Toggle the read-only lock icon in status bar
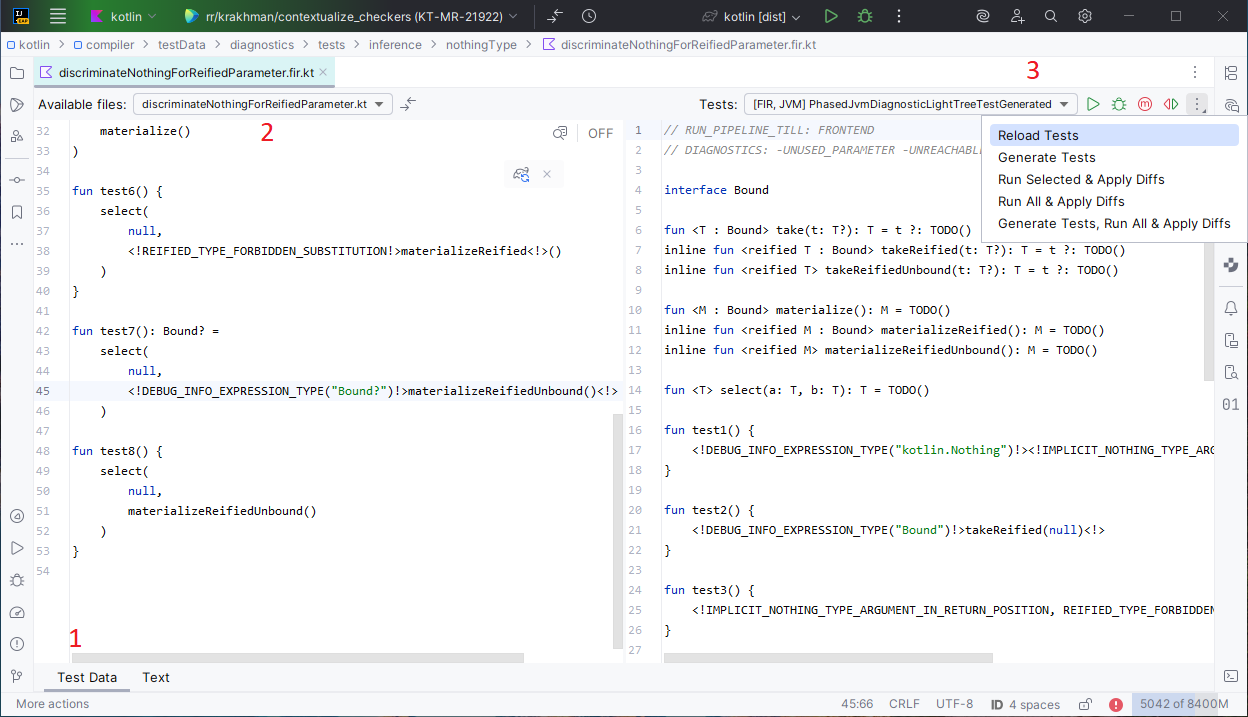The height and width of the screenshot is (717, 1248). point(1085,704)
